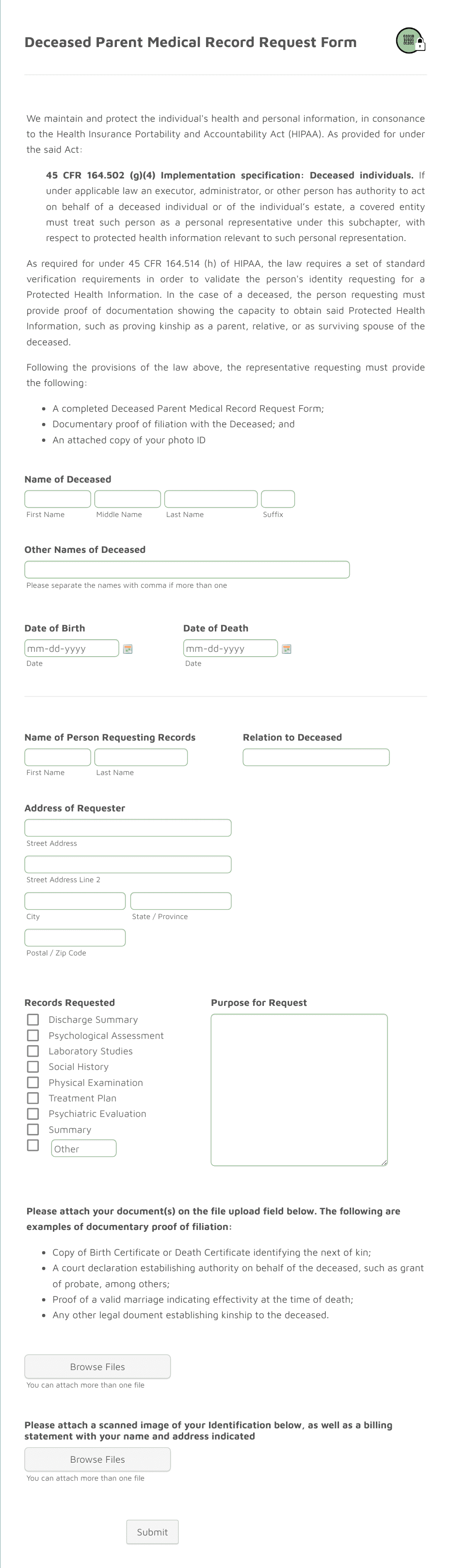Enable Psychiatric Evaluation in Records Requested

[33, 1114]
